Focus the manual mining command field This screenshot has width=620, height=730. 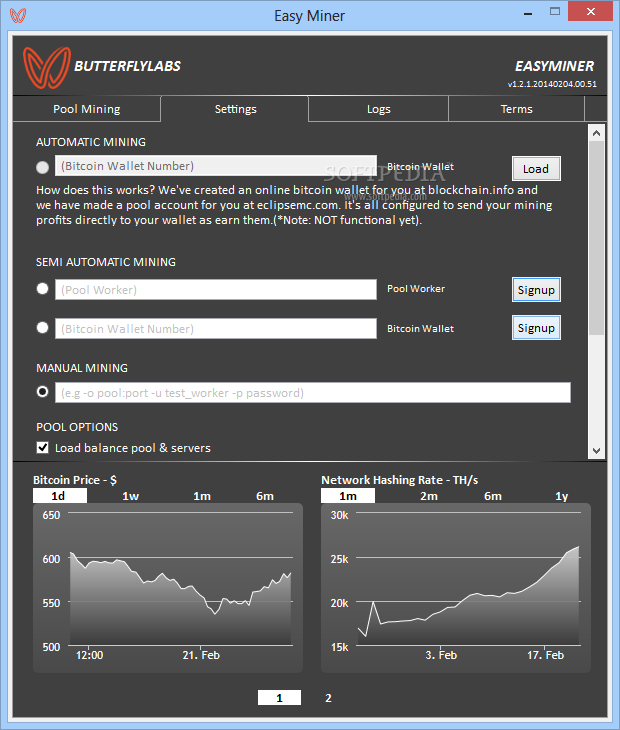(313, 393)
